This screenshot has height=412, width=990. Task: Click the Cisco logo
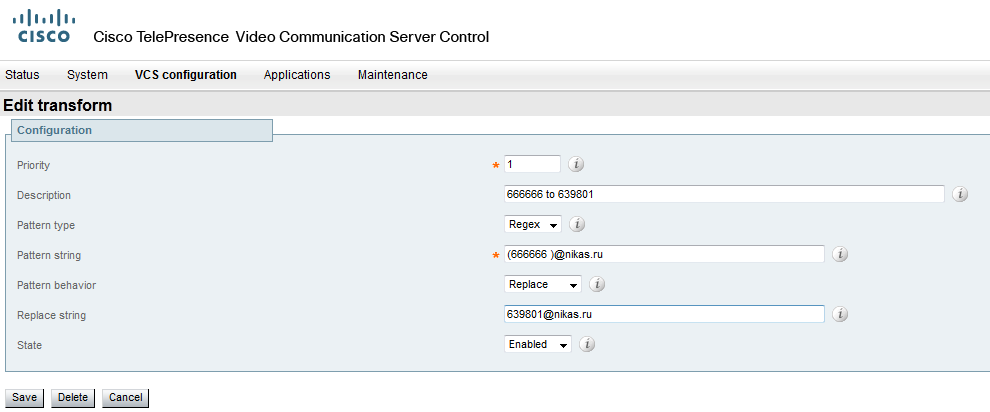[47, 27]
